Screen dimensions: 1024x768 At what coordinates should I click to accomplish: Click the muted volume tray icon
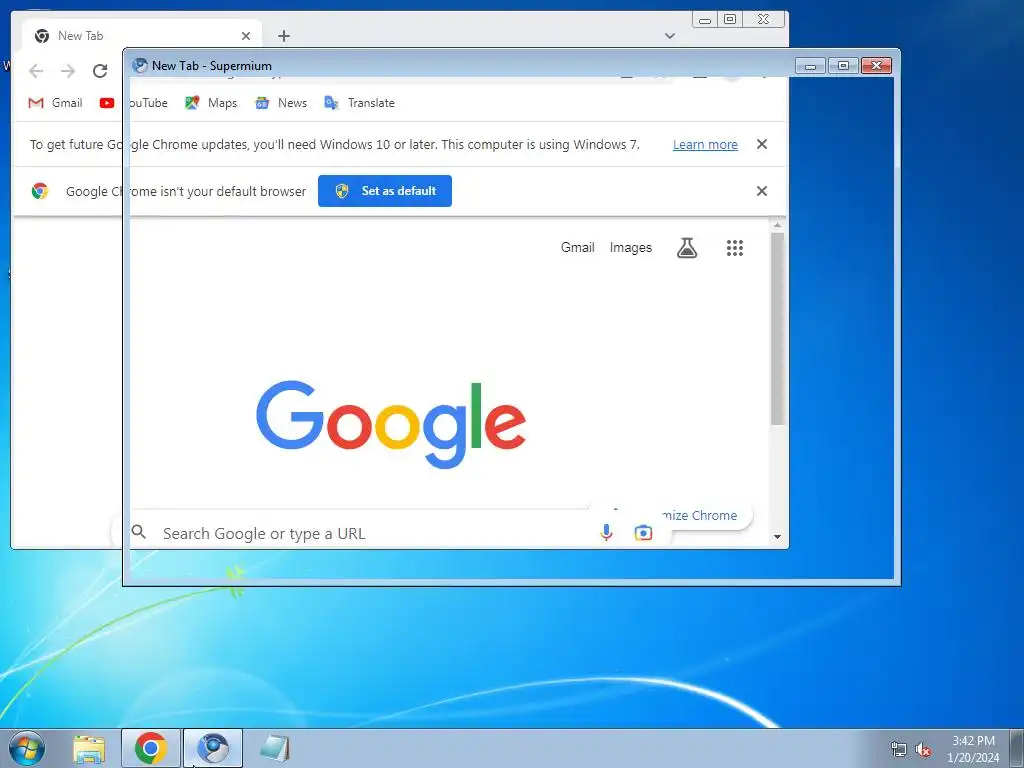point(923,749)
